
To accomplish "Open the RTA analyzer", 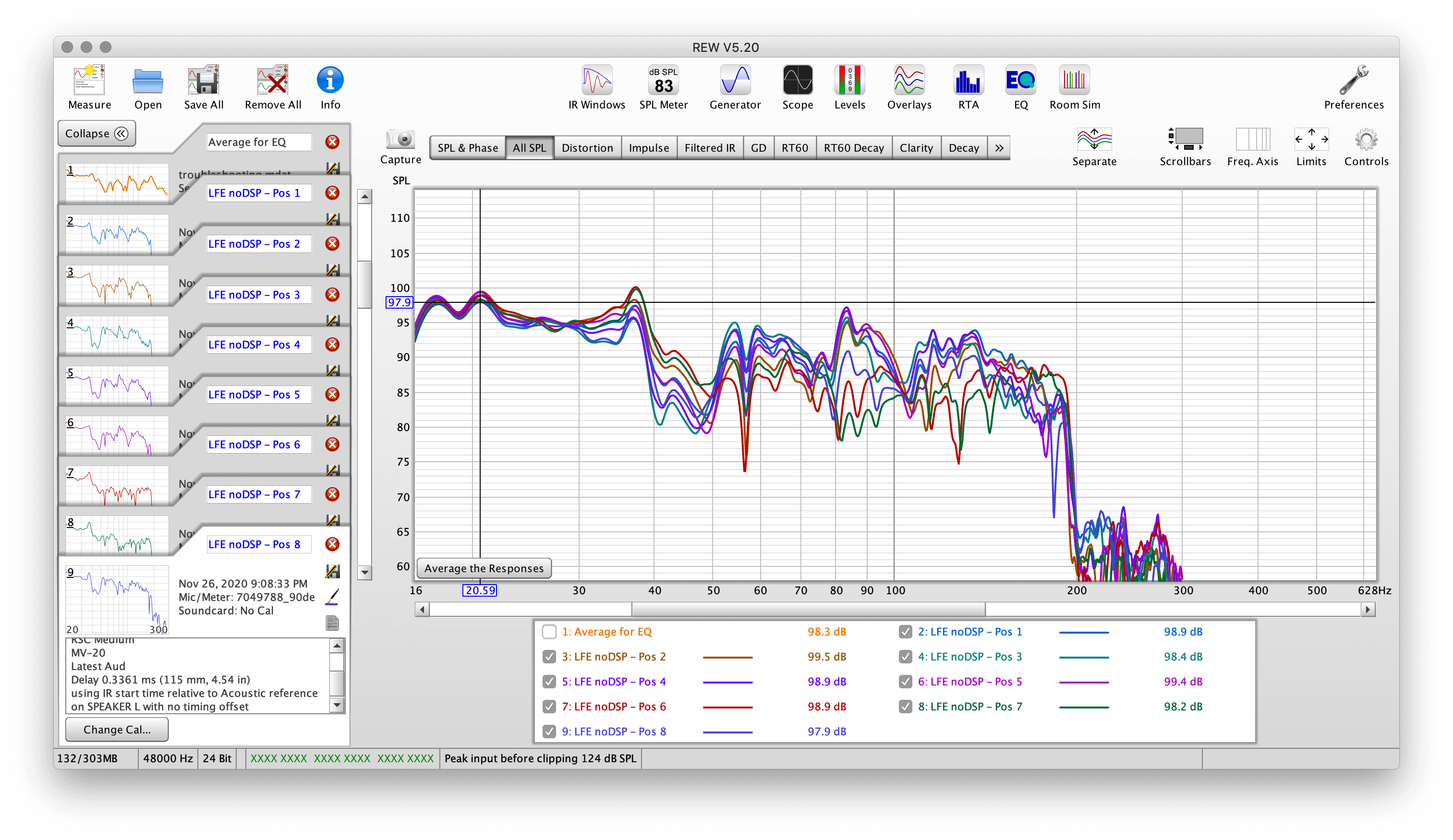I will 969,80.
